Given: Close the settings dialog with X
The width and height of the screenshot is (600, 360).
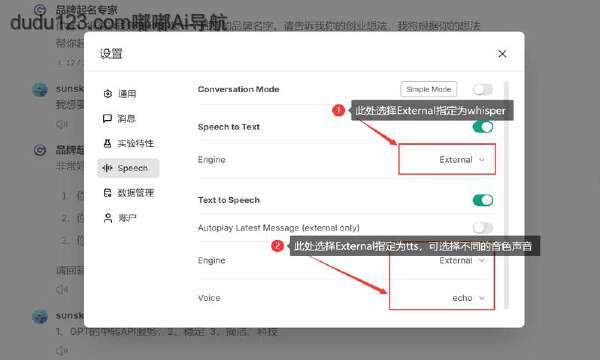Looking at the screenshot, I should pyautogui.click(x=502, y=54).
